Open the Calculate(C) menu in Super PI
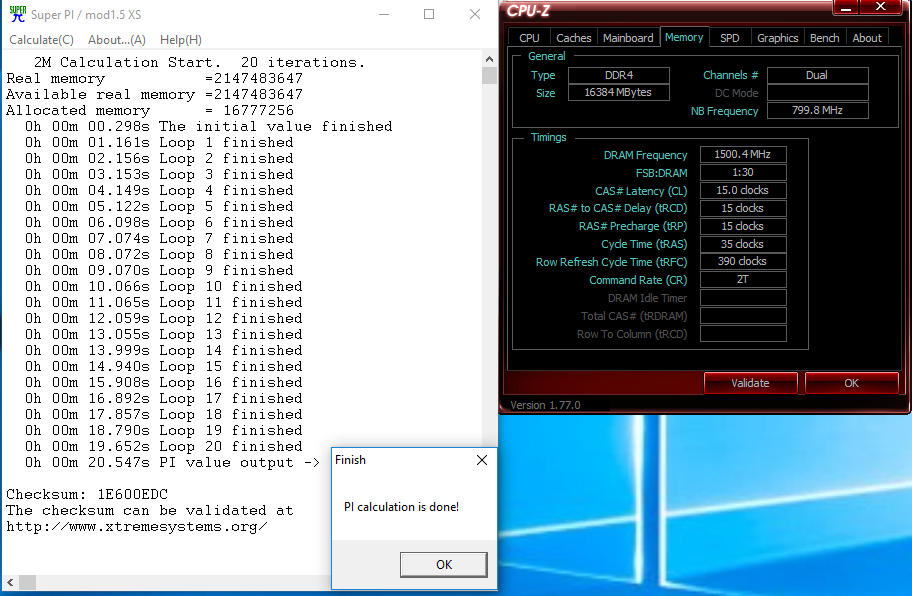 (41, 40)
